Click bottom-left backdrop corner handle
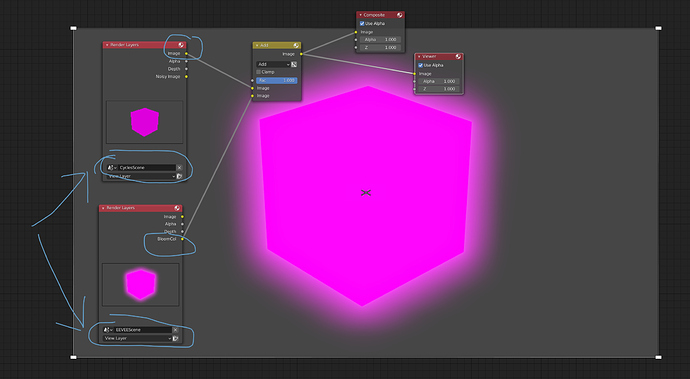 [x=73, y=357]
